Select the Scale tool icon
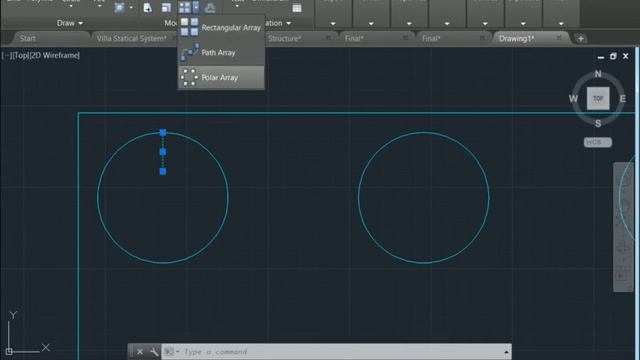 [166, 7]
